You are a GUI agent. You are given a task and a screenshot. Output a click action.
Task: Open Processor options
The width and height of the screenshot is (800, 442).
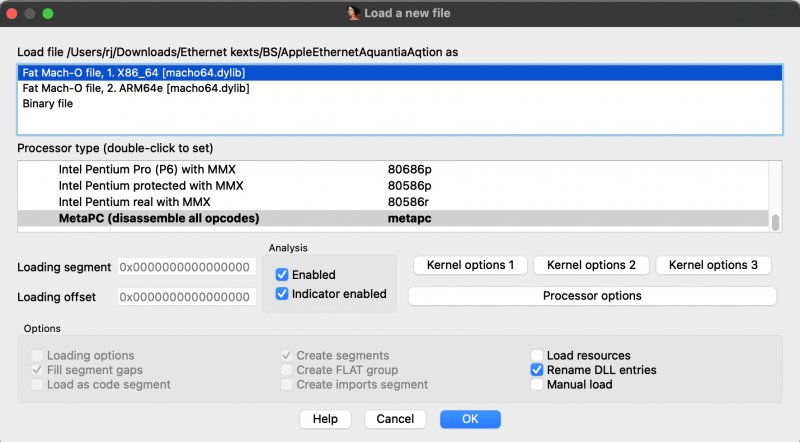click(x=592, y=296)
